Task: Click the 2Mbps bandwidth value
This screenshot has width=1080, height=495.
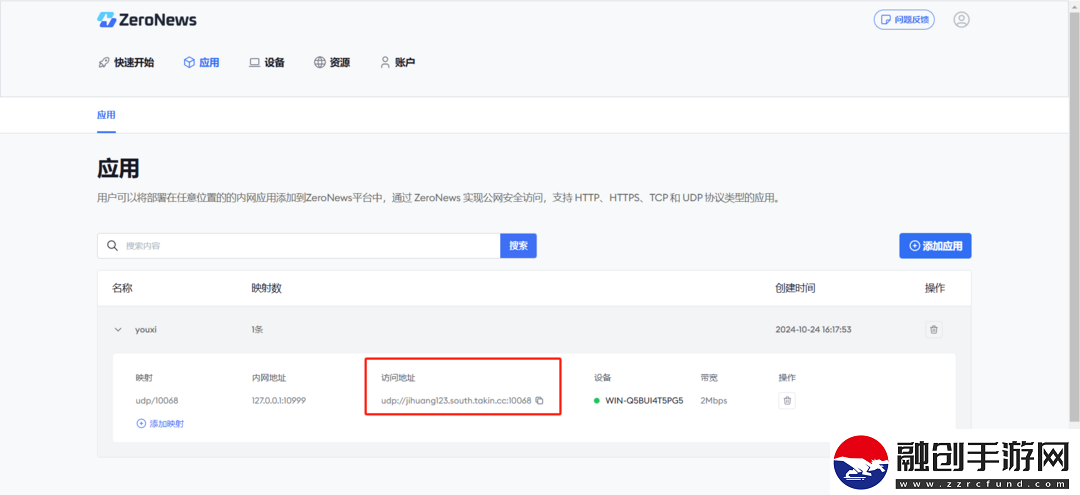Action: (714, 401)
